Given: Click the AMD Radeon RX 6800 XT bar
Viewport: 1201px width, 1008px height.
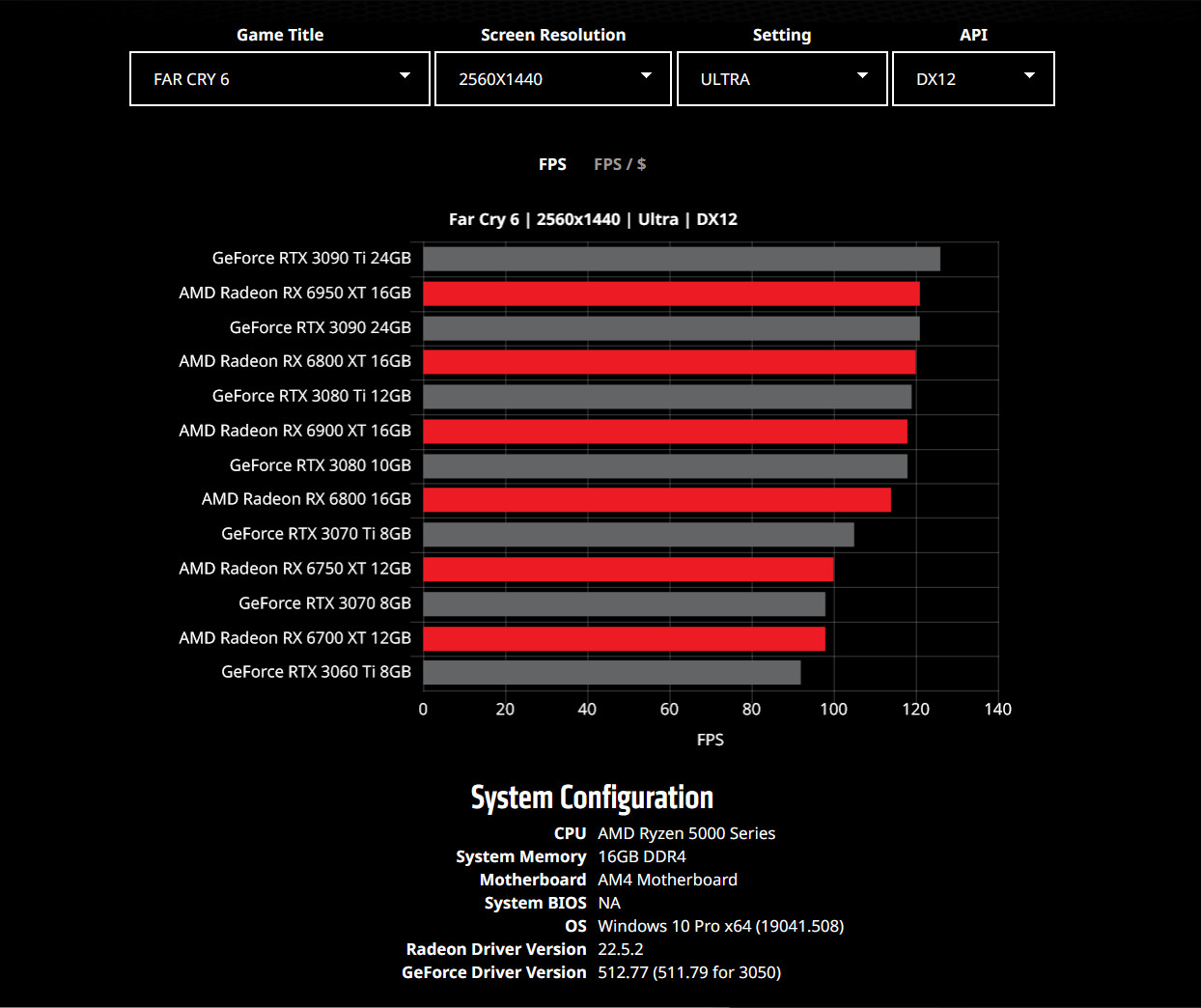Looking at the screenshot, I should (x=669, y=362).
